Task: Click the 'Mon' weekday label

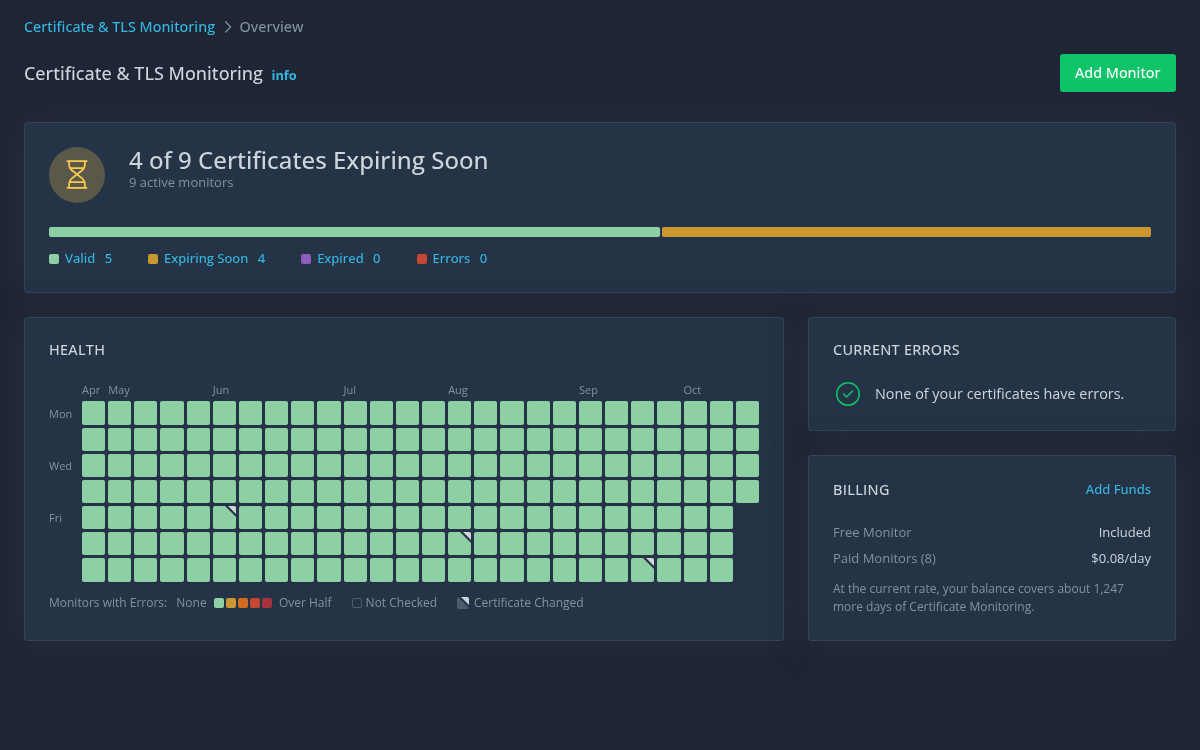Action: 60,414
